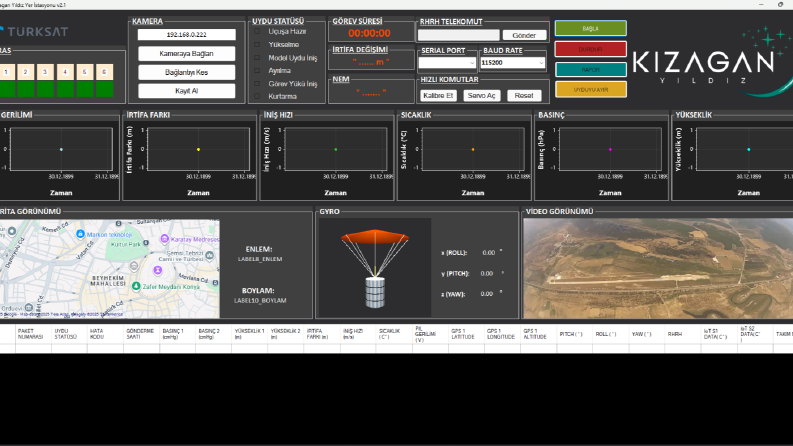Click the green BAŞLA button
The height and width of the screenshot is (446, 793).
click(590, 28)
